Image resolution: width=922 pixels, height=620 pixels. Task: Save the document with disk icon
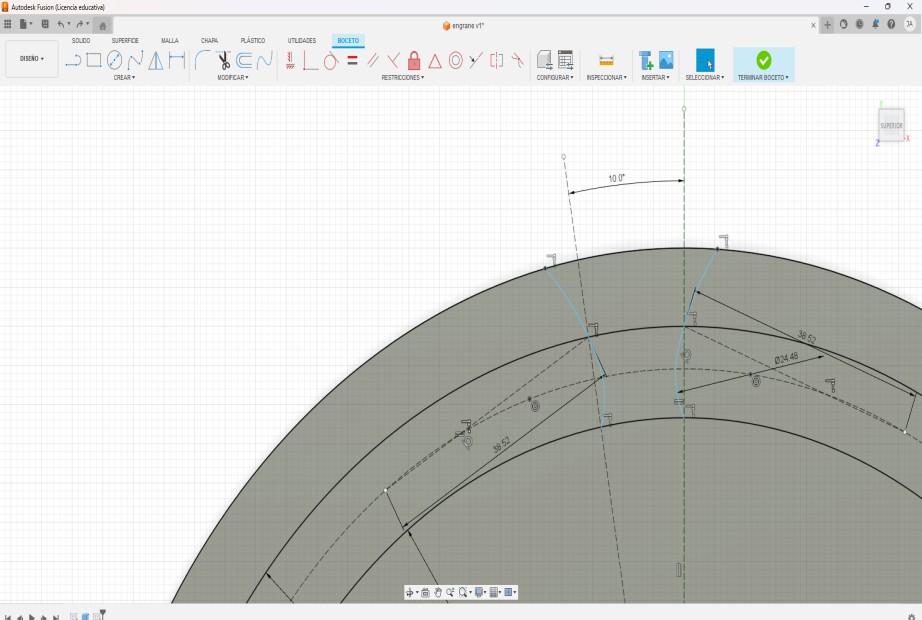(x=45, y=24)
